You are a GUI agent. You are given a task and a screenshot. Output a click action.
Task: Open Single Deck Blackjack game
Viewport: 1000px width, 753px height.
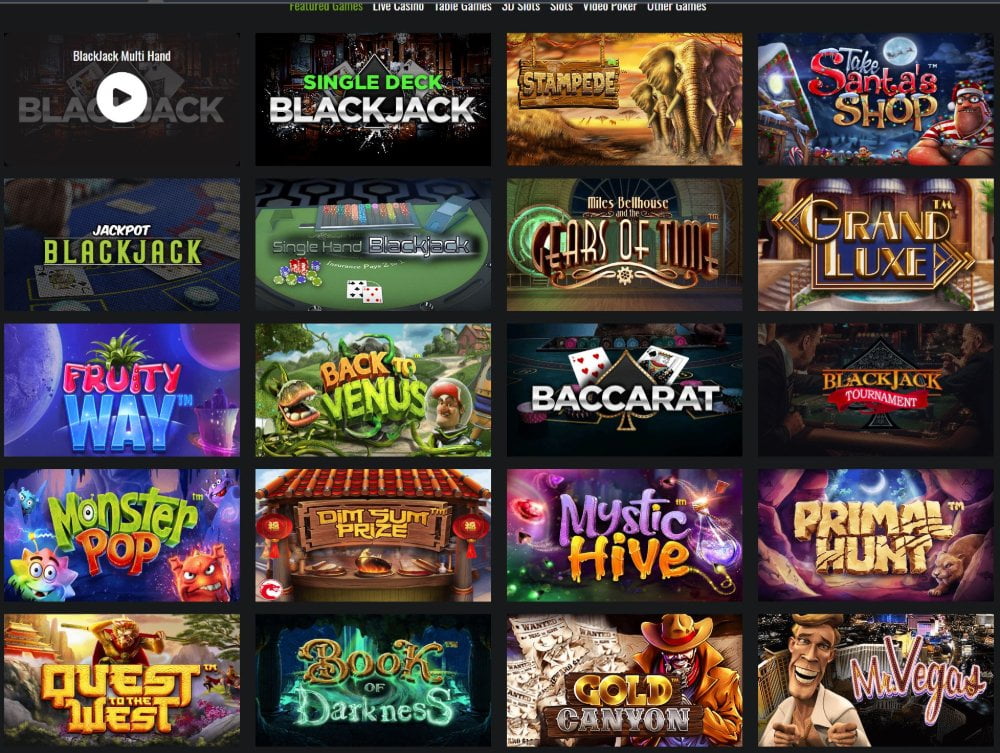click(373, 99)
